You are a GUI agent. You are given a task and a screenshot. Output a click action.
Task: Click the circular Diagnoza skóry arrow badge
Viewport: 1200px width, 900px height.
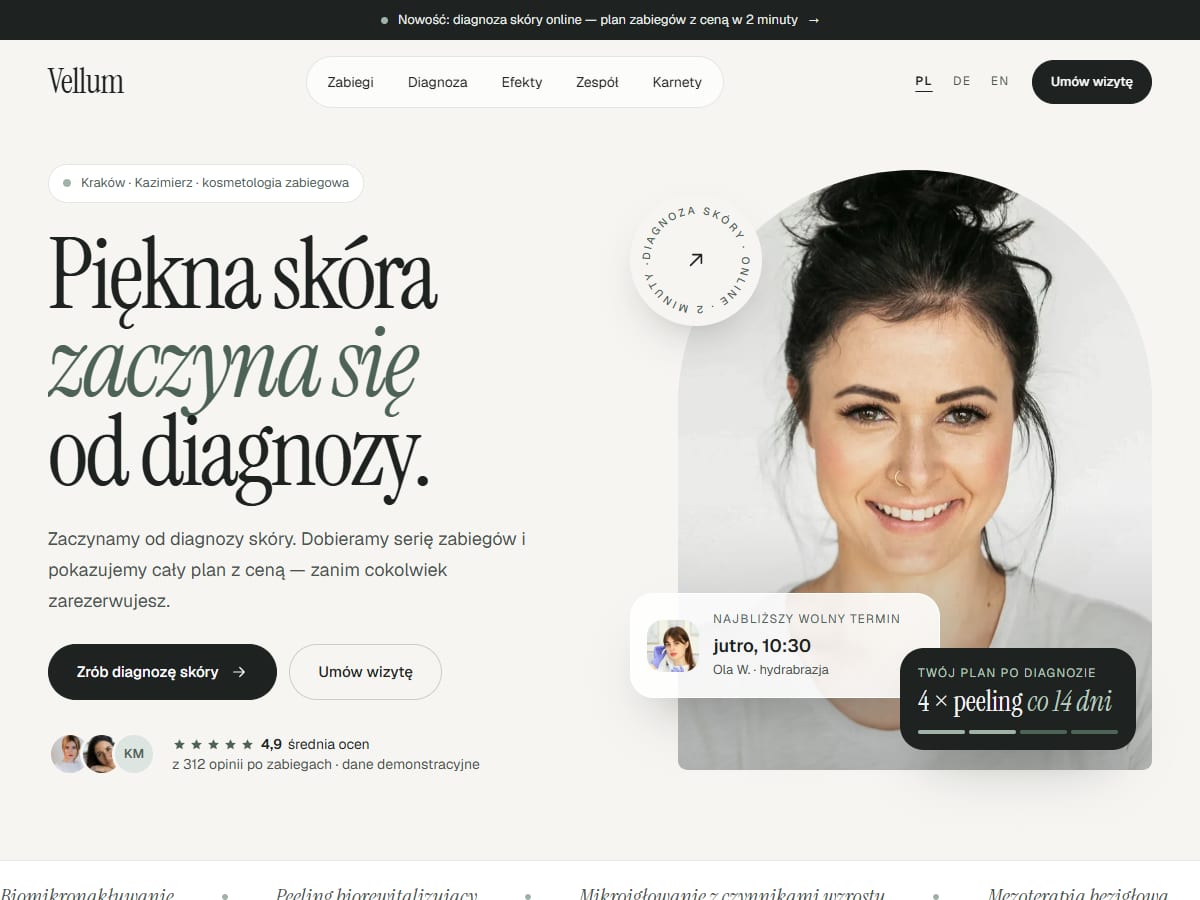tap(696, 260)
